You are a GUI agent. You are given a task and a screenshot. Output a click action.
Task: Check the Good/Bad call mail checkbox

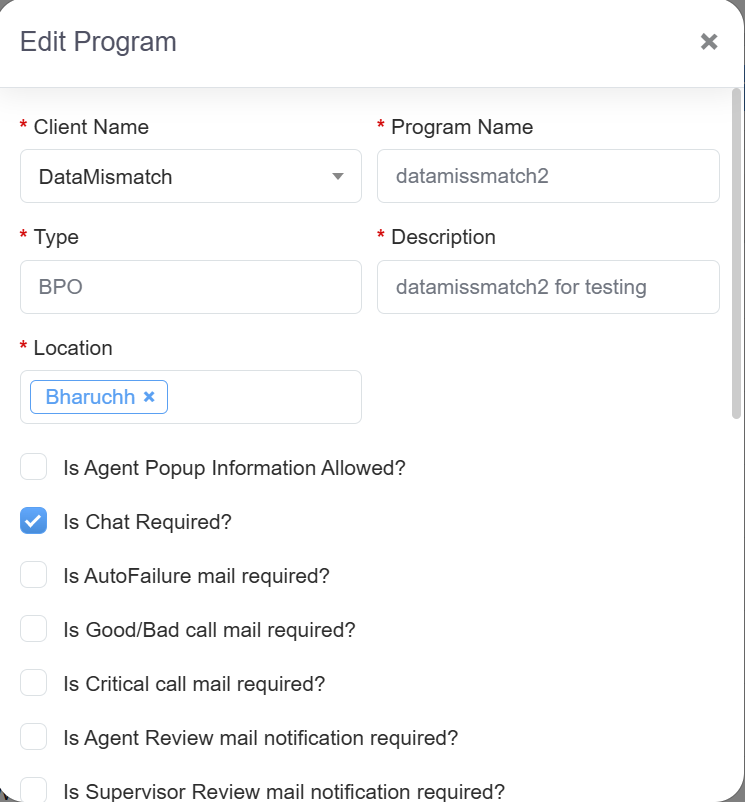[x=34, y=629]
